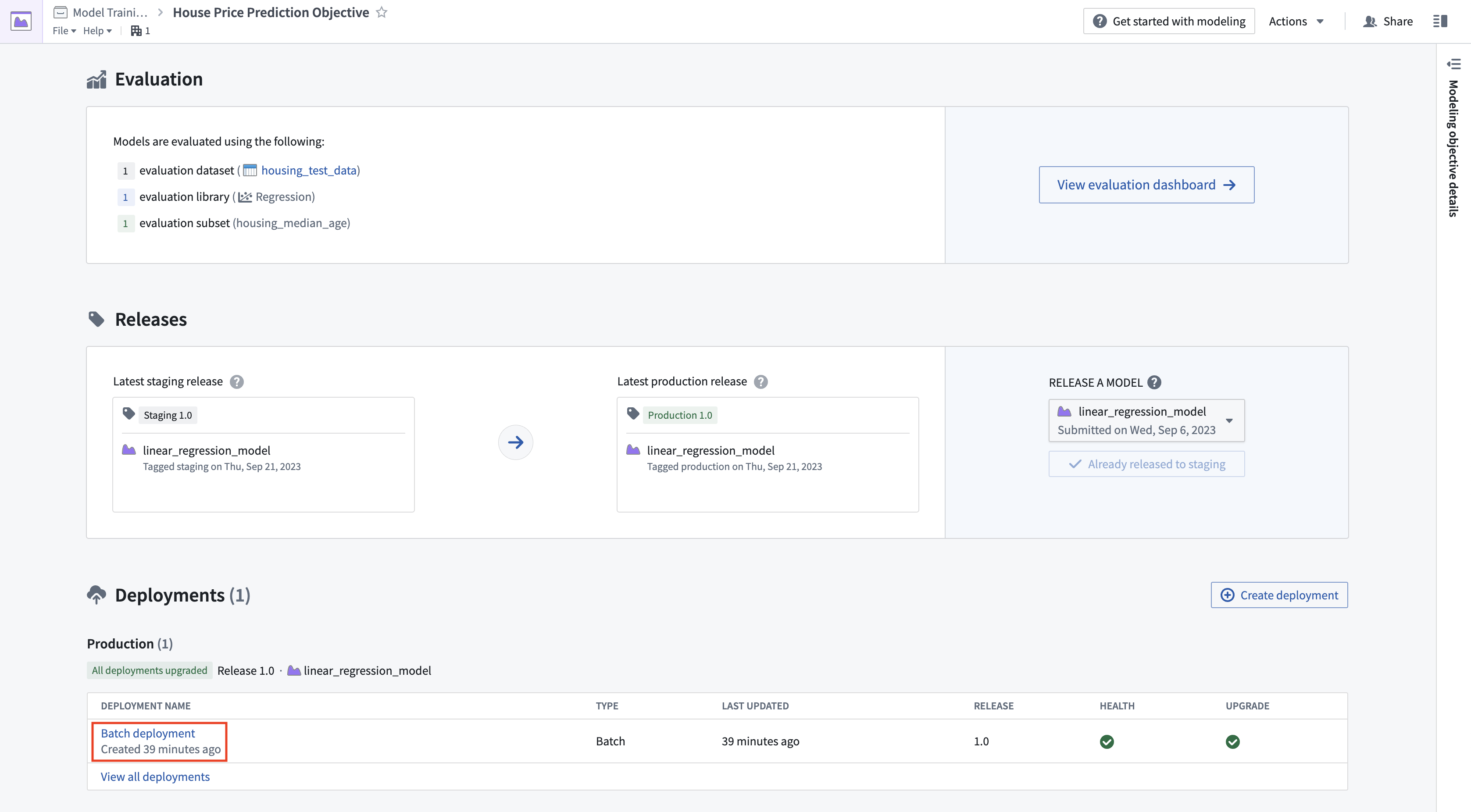Click the Releases tag icon
The image size is (1471, 812).
(x=96, y=319)
